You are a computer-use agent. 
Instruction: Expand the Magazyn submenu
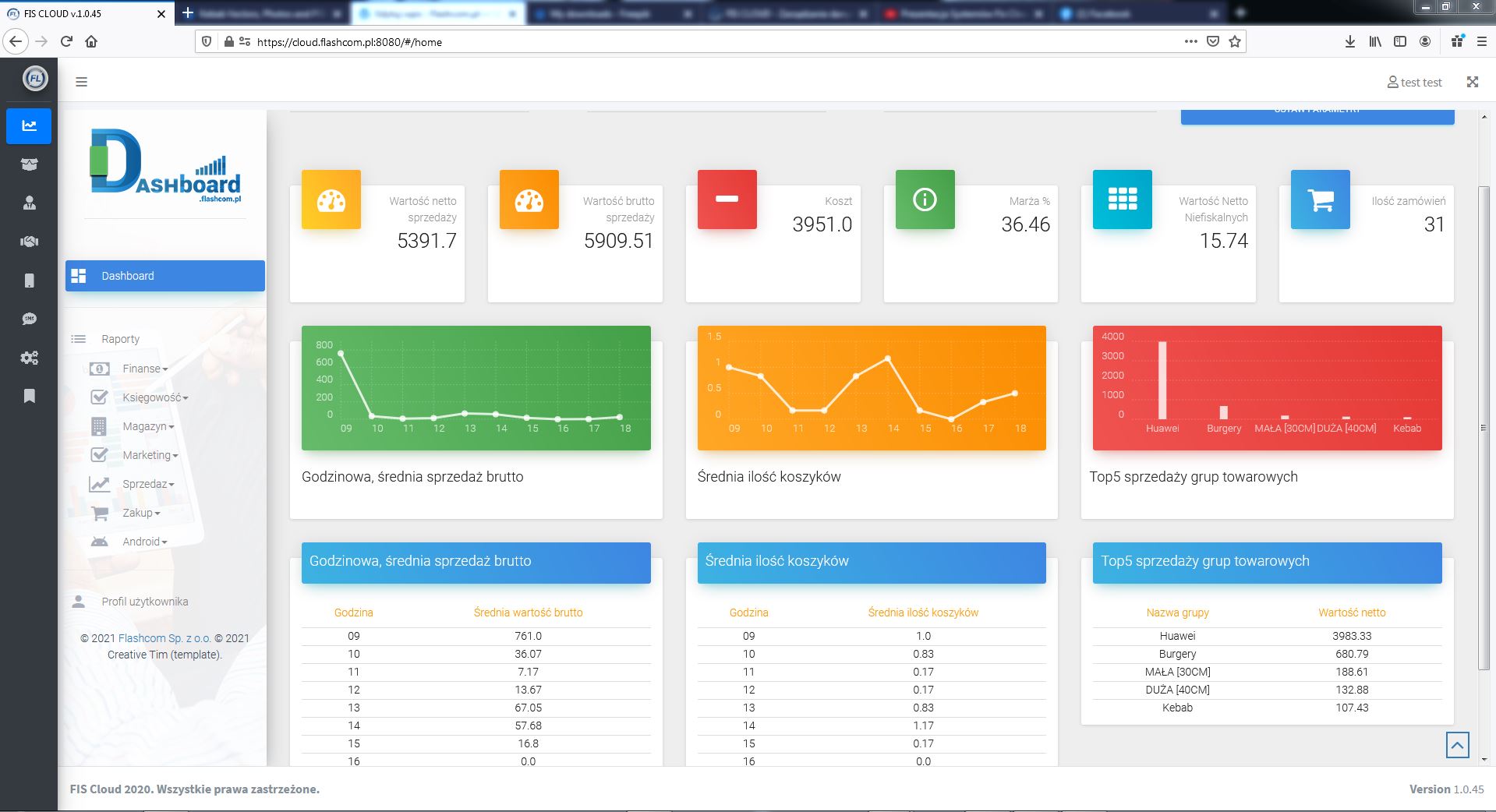pos(148,426)
